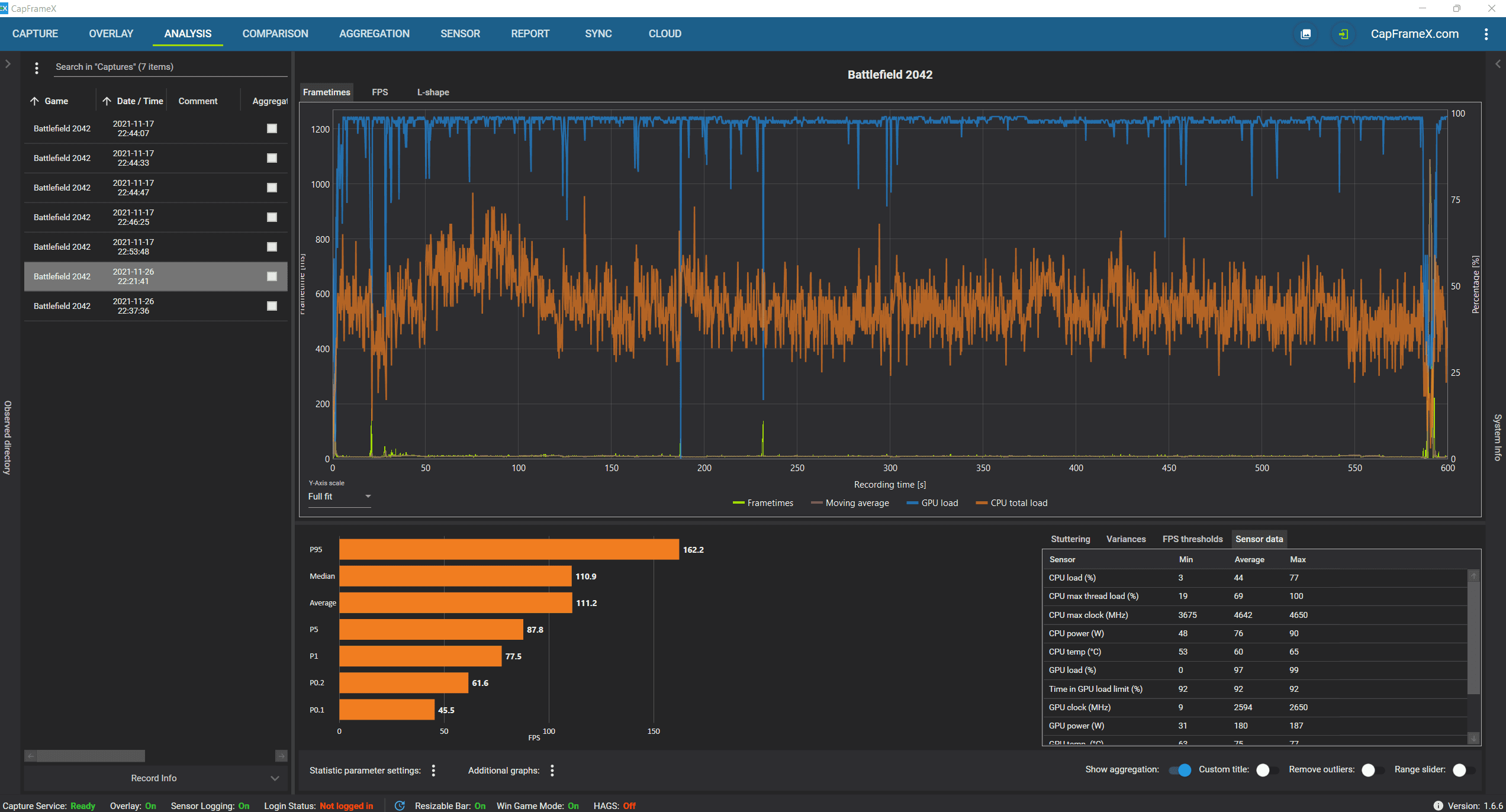Screen dimensions: 1506x812
Task: Toggle CPU total load series in legend
Action: tap(1012, 503)
